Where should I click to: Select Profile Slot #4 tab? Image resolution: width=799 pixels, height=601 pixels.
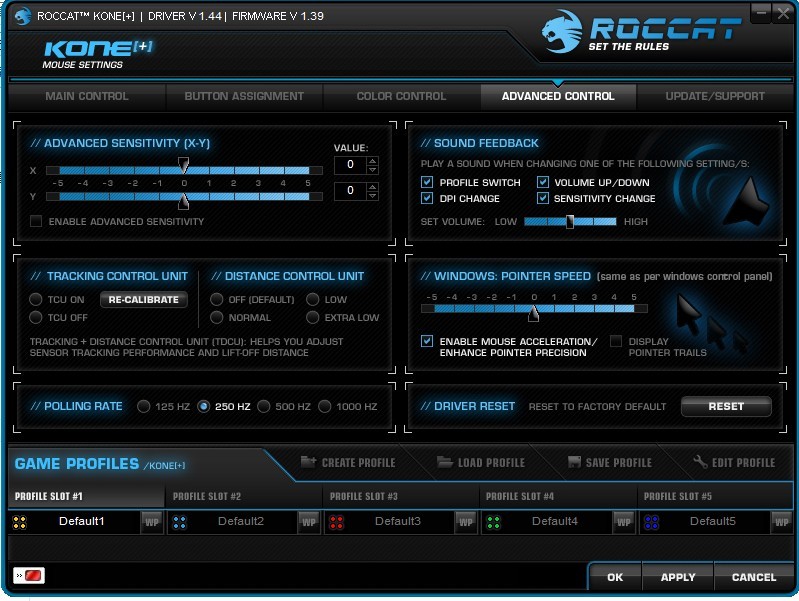click(558, 497)
